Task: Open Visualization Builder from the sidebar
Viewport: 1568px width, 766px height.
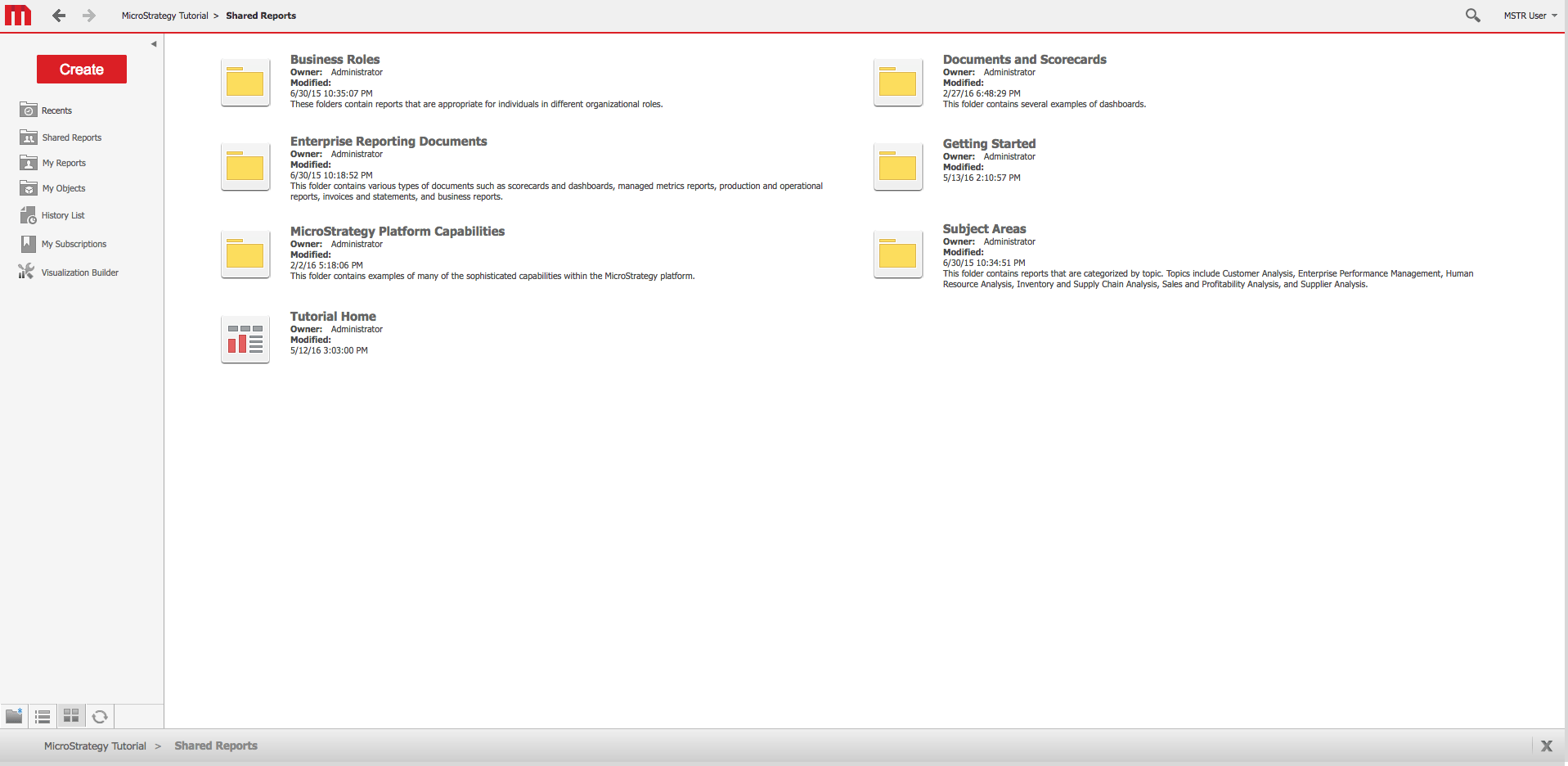Action: (79, 273)
